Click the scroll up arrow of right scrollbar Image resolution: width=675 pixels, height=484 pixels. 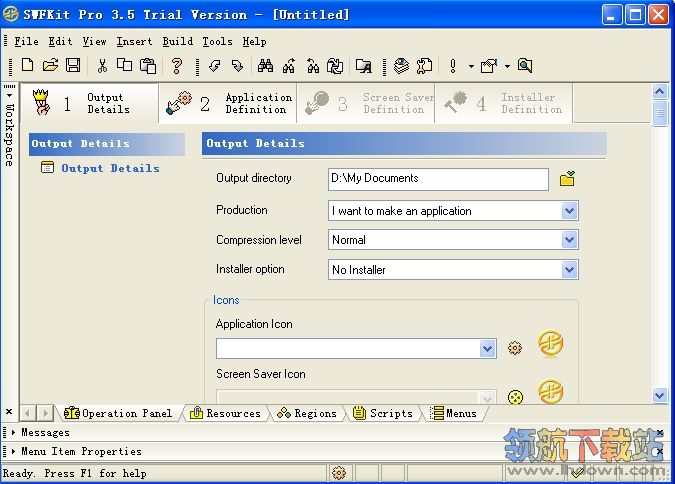click(660, 91)
